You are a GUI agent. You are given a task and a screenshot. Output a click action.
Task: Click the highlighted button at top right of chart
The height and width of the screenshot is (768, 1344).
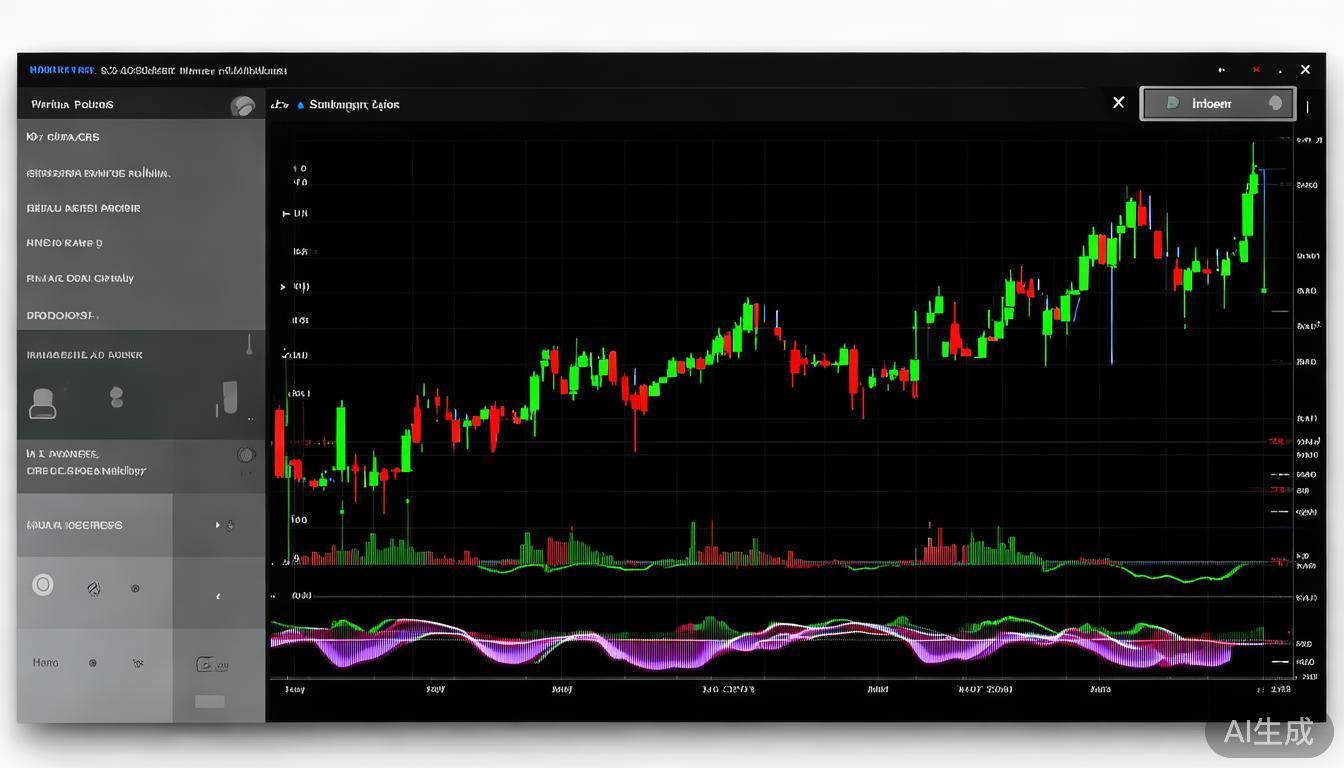click(x=1217, y=103)
